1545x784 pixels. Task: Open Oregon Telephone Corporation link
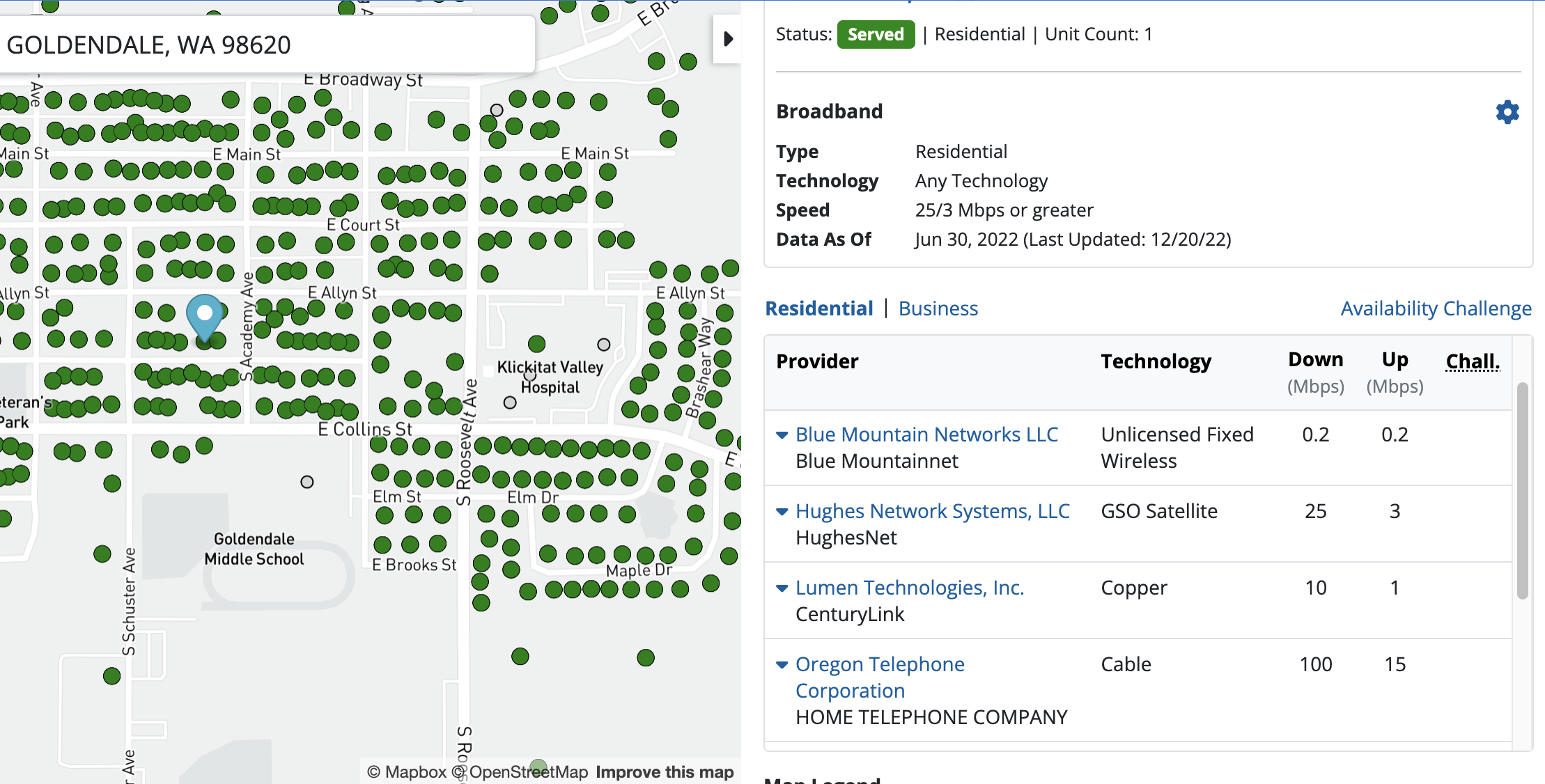coord(880,677)
